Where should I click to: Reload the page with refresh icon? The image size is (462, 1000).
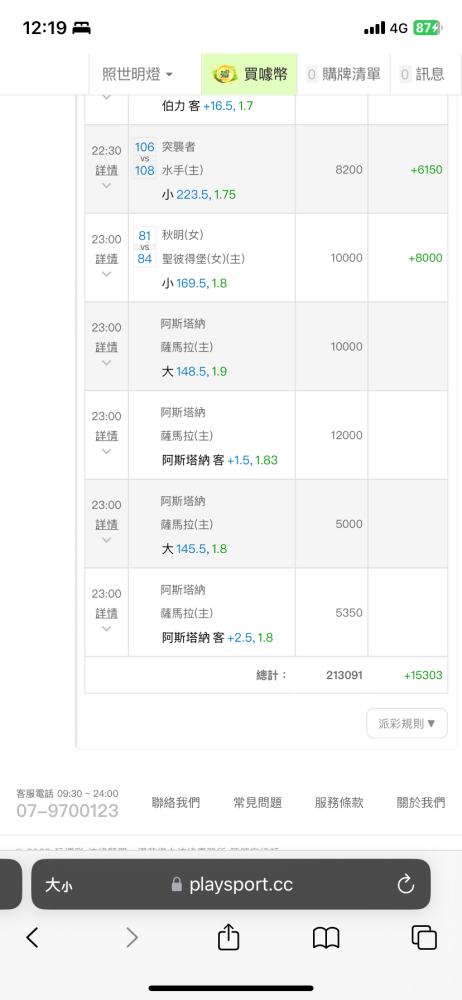click(406, 884)
